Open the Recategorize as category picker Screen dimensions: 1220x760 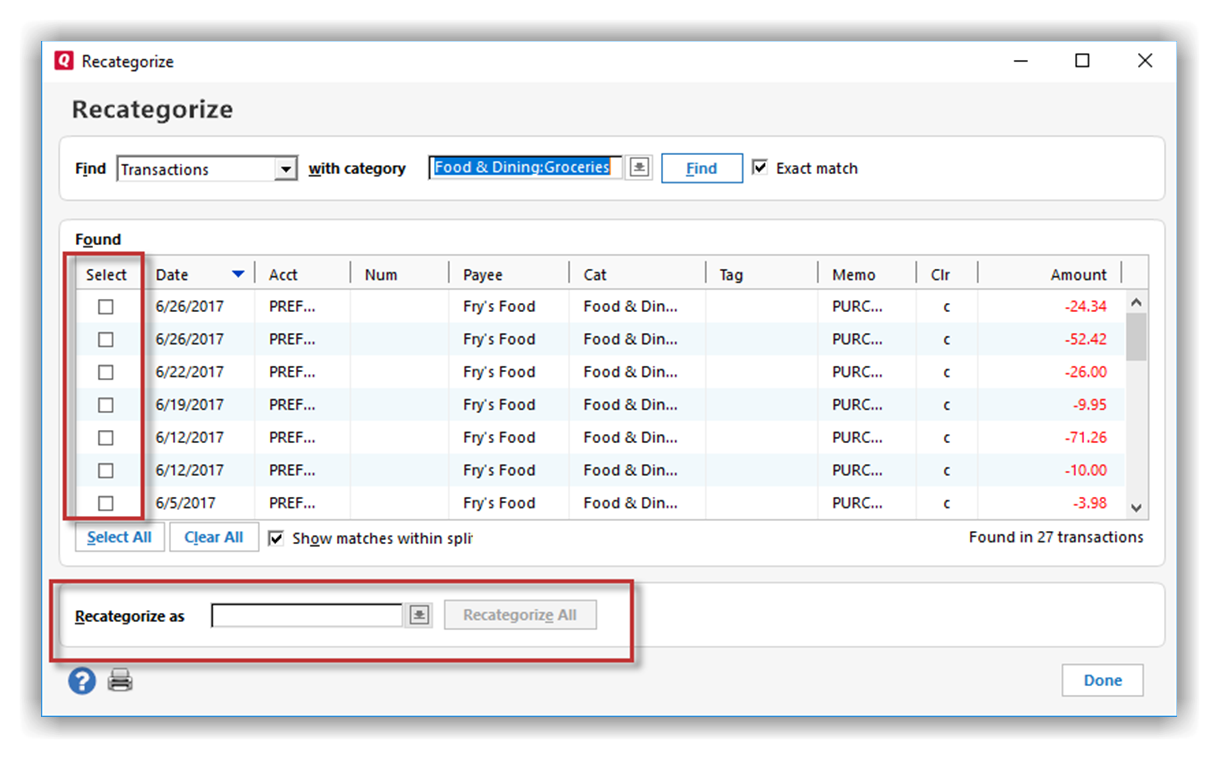[x=420, y=615]
